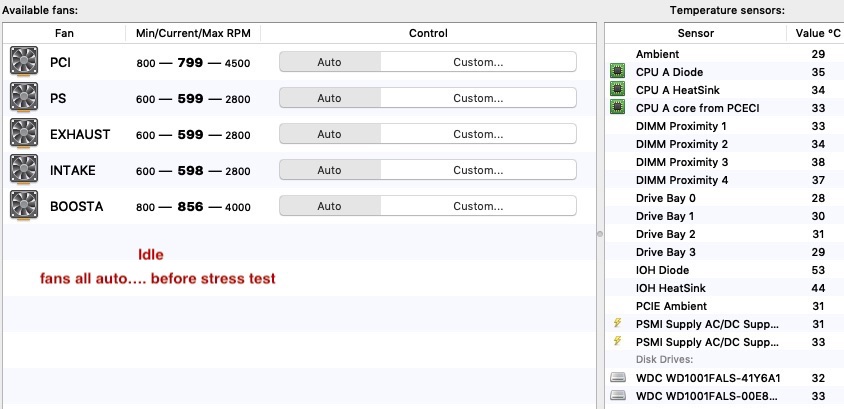Click the INTAKE fan icon
This screenshot has height=409, width=844.
tap(23, 171)
